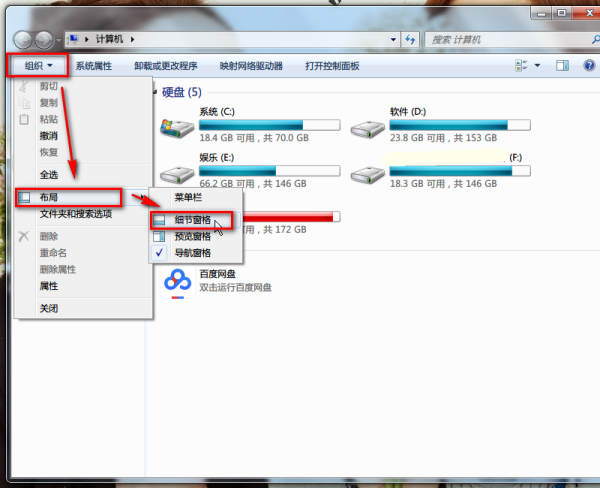
Task: Click the 搜索 计算机 search field
Action: [512, 39]
